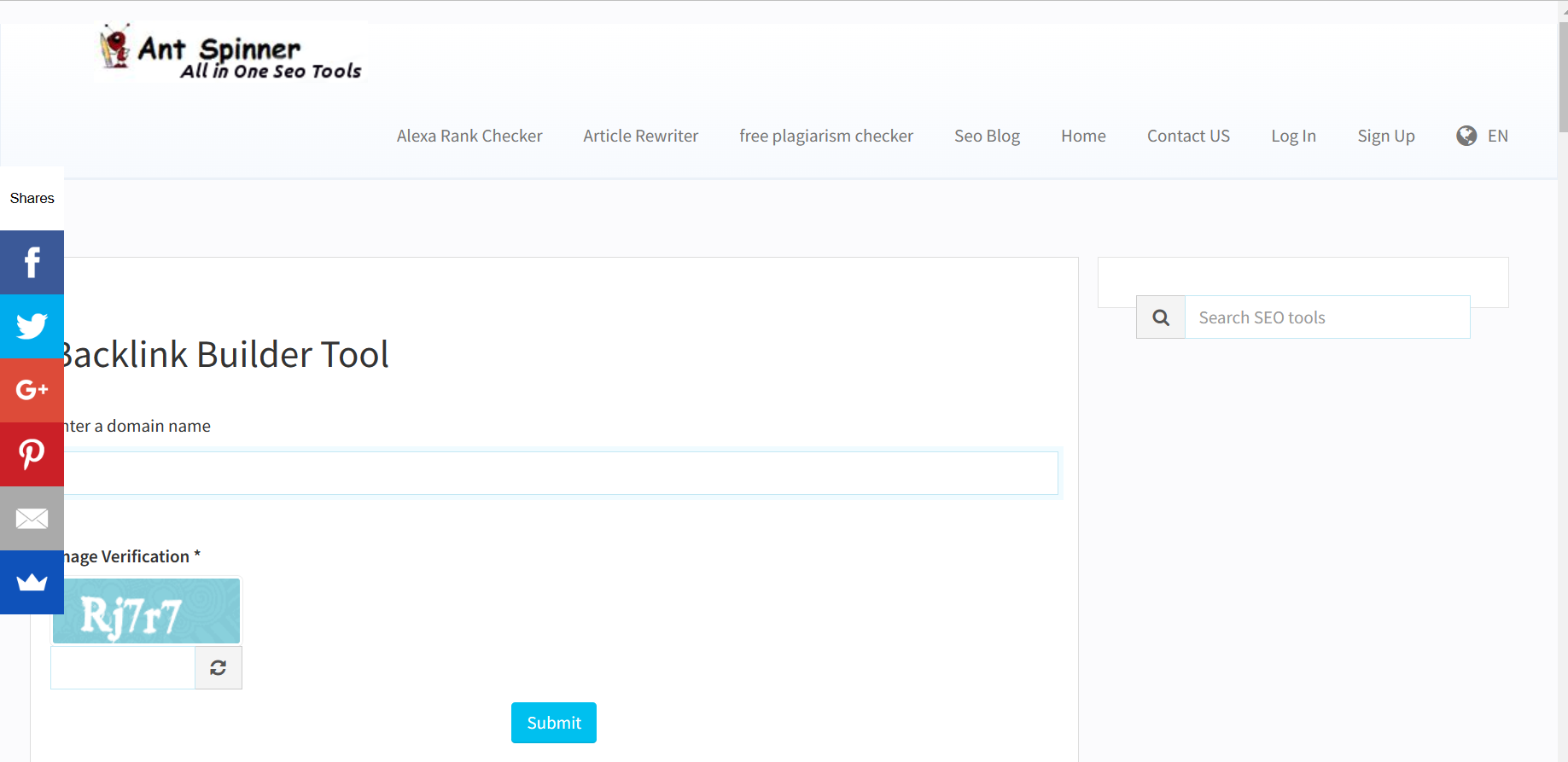Focus the domain name input field

[x=559, y=473]
